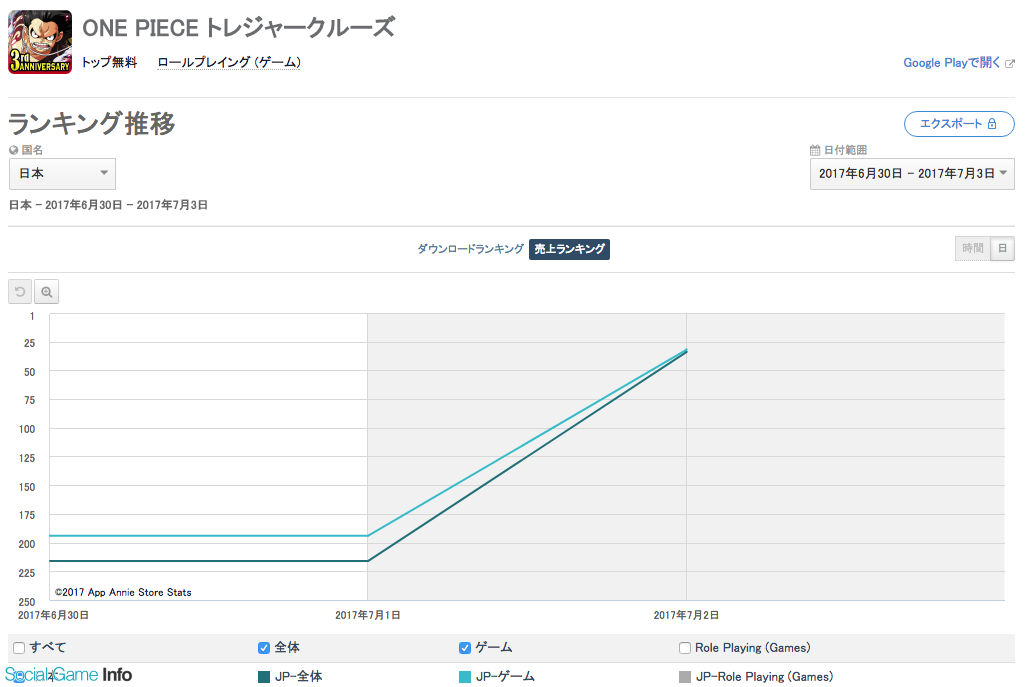Switch chart granularity to 日
1027x687 pixels.
(x=1002, y=248)
